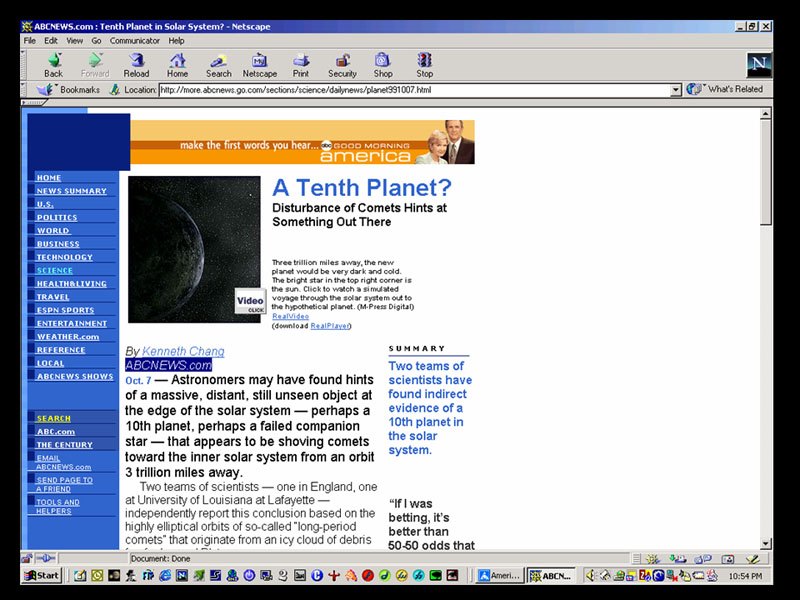Open the Location URL history dropdown

pos(676,90)
